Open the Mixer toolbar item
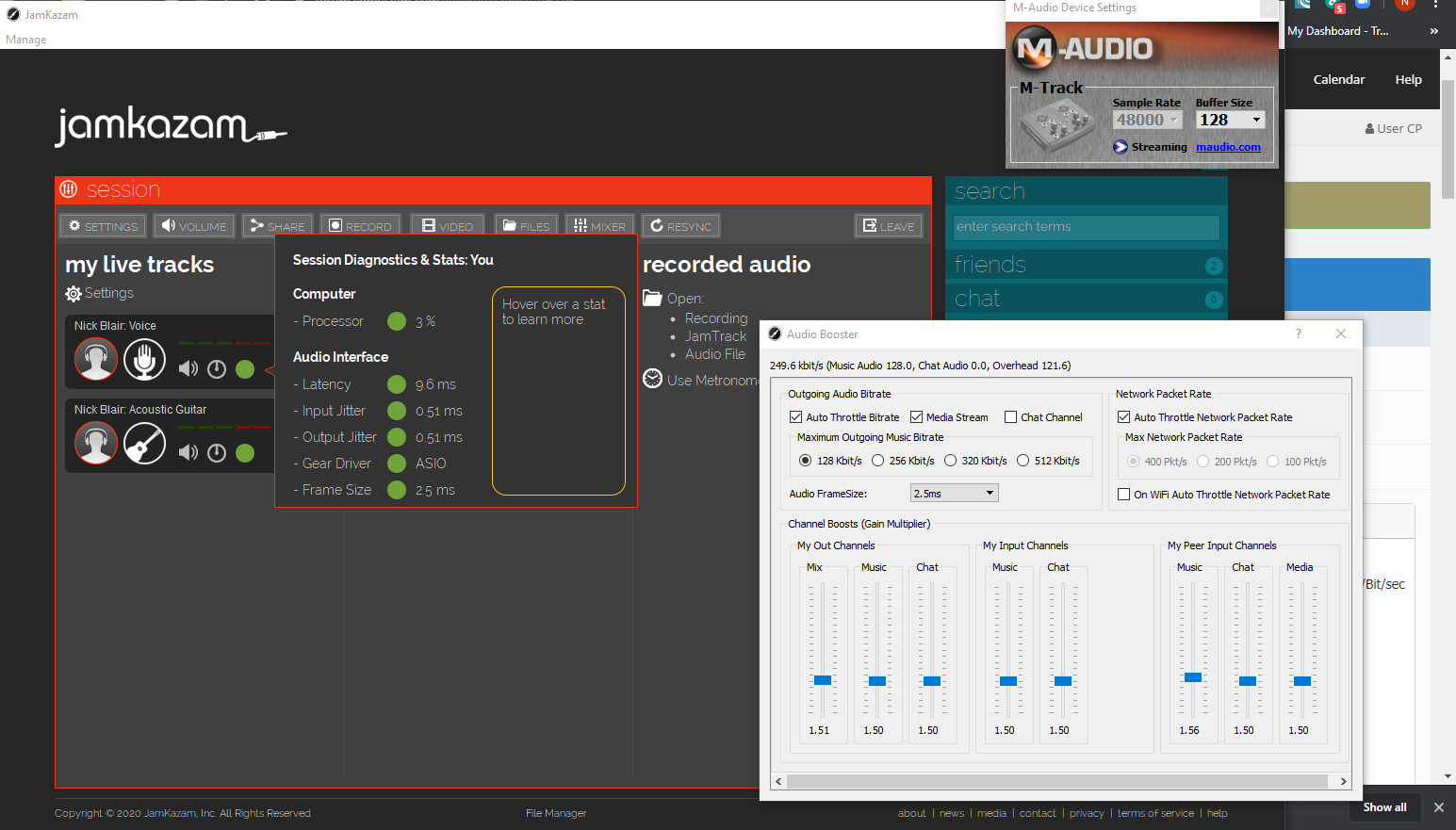 pos(599,226)
